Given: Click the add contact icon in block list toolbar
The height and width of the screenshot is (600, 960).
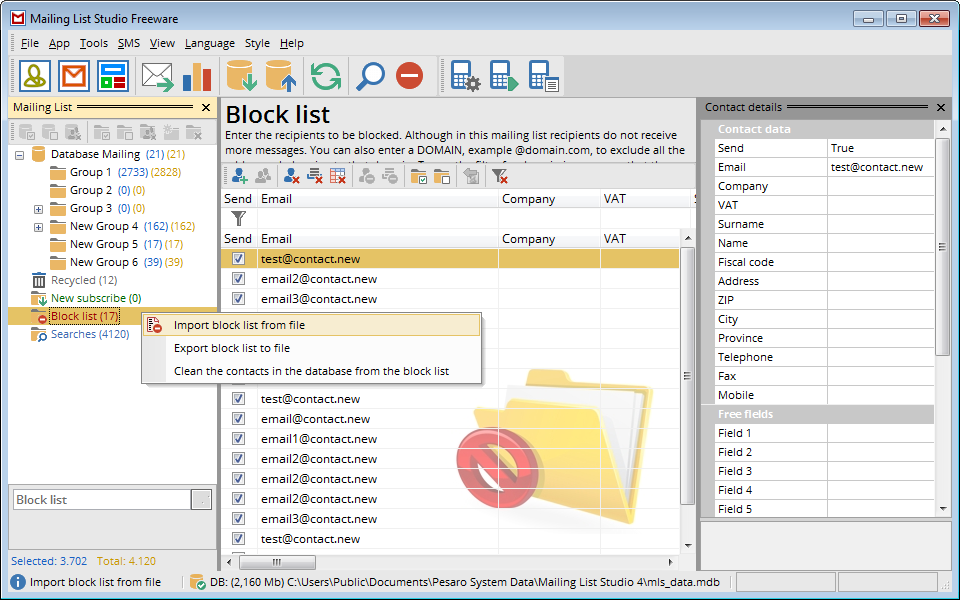Looking at the screenshot, I should [x=240, y=176].
